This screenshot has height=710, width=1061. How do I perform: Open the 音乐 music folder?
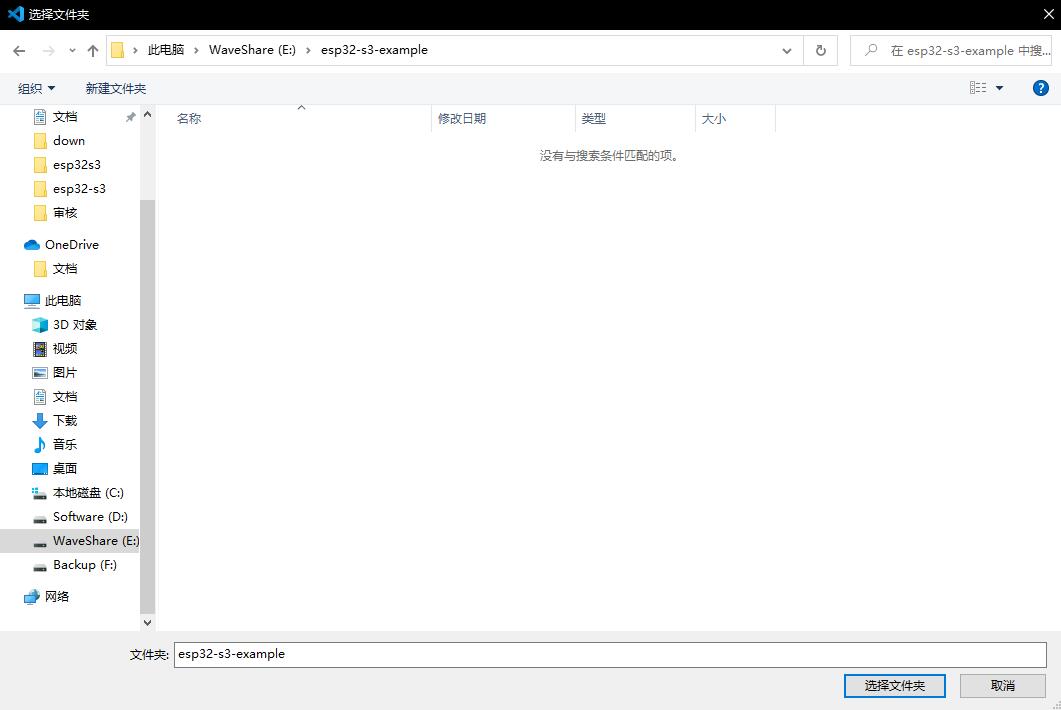click(x=64, y=445)
